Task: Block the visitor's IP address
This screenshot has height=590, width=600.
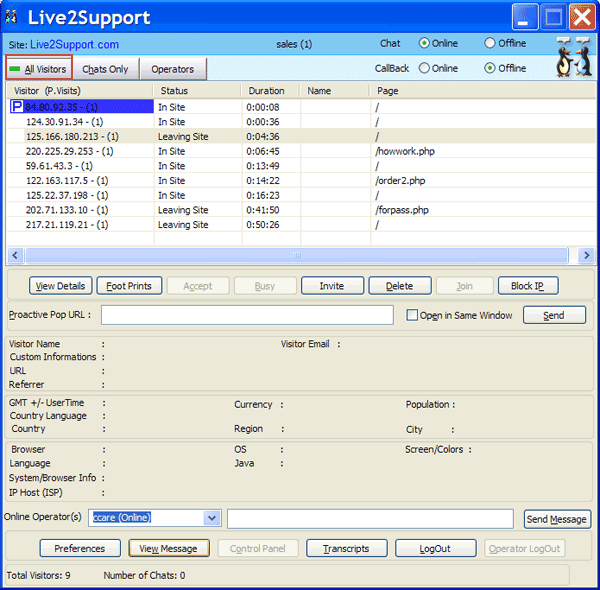Action: [528, 286]
